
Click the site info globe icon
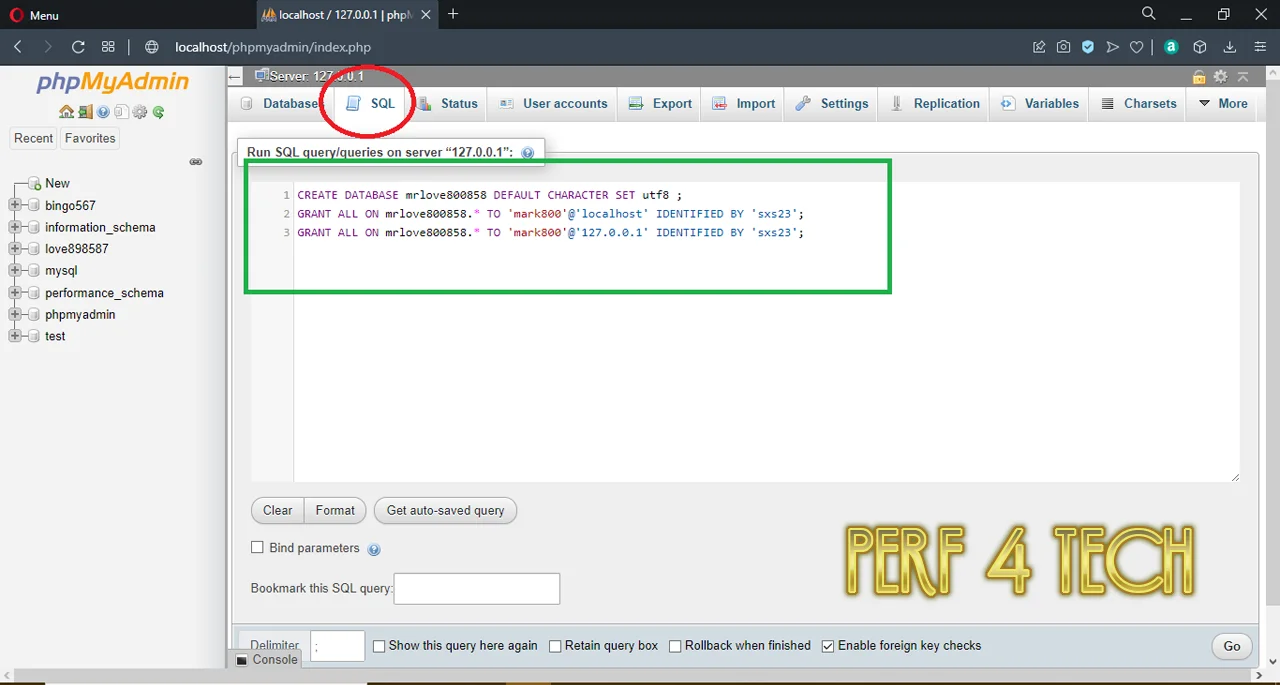coord(152,47)
